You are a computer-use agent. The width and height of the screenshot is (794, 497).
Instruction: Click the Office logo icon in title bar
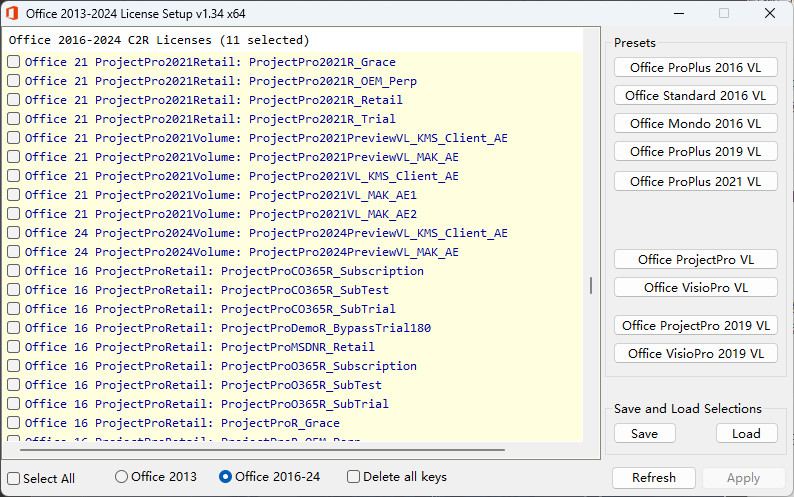click(x=12, y=13)
